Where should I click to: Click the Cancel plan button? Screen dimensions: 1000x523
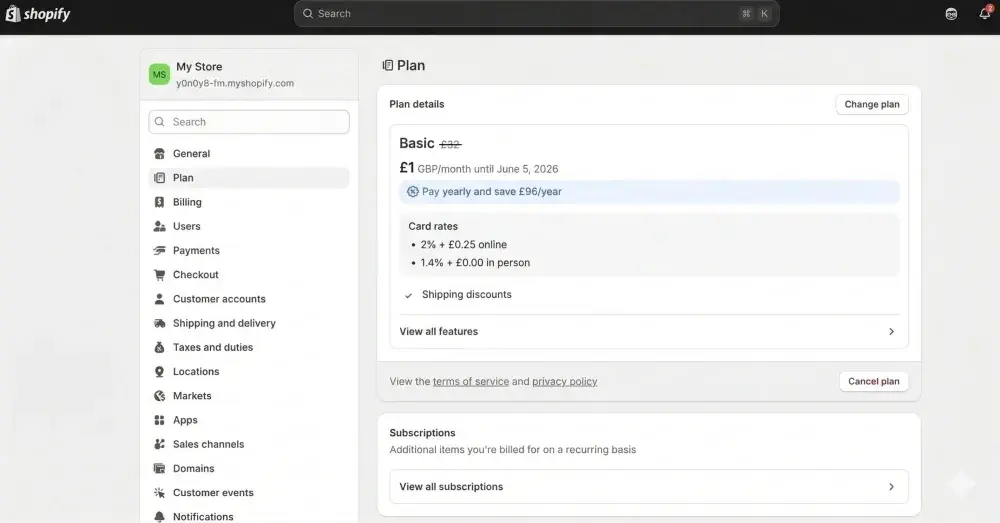tap(874, 381)
